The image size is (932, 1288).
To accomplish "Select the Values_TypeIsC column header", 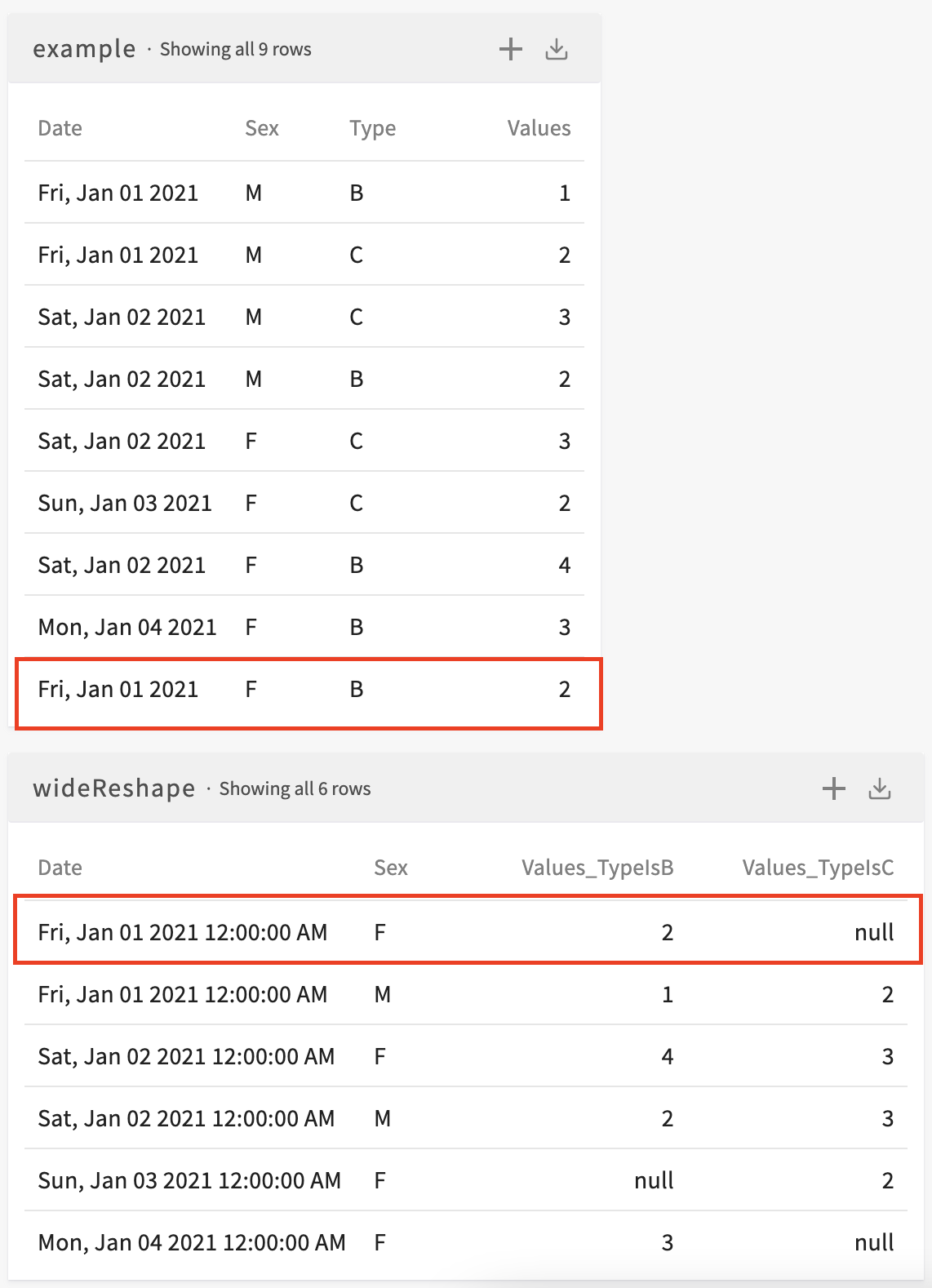I will pyautogui.click(x=819, y=868).
